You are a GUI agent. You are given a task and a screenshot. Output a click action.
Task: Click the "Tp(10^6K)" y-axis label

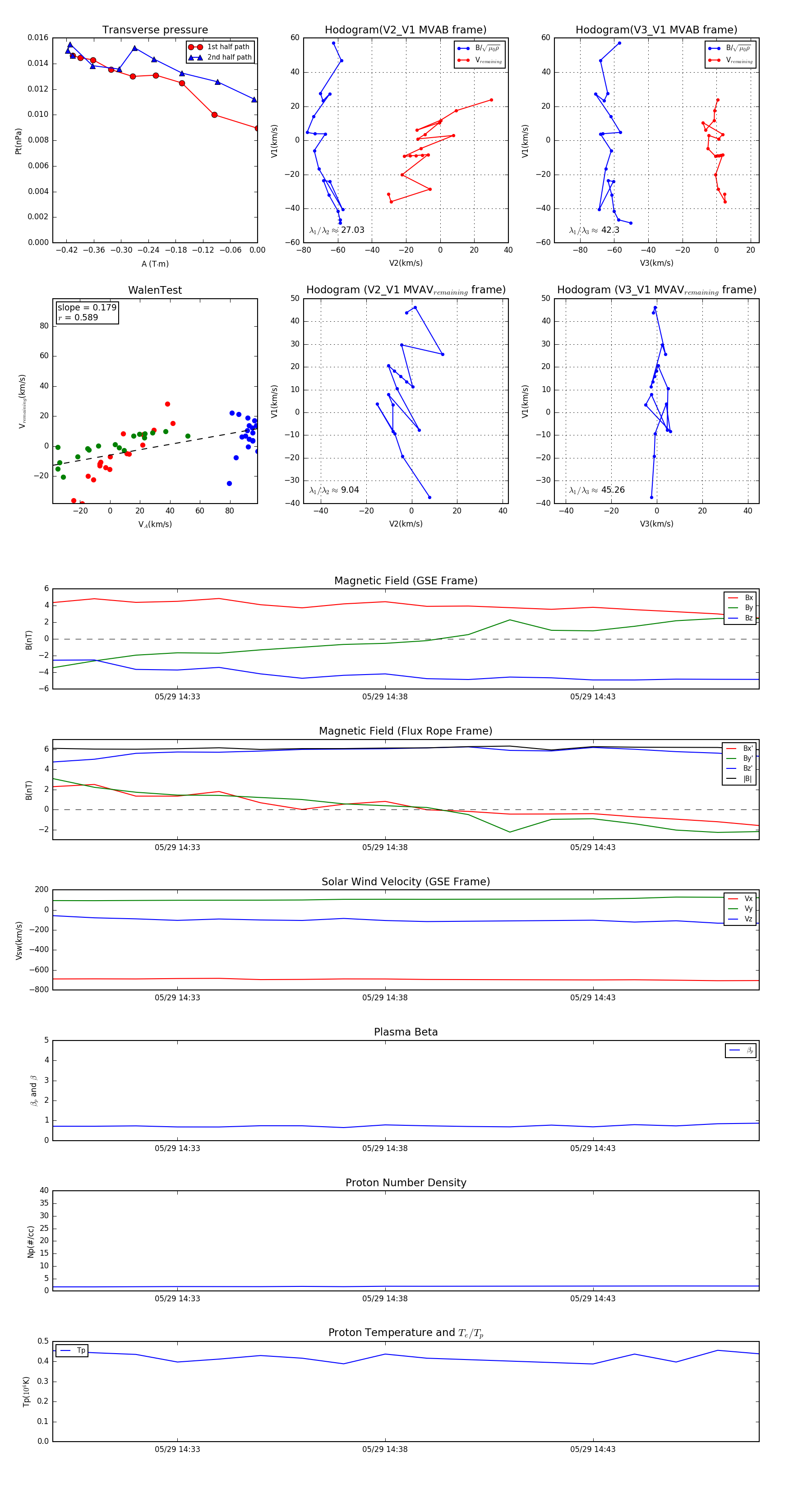pos(26,1392)
